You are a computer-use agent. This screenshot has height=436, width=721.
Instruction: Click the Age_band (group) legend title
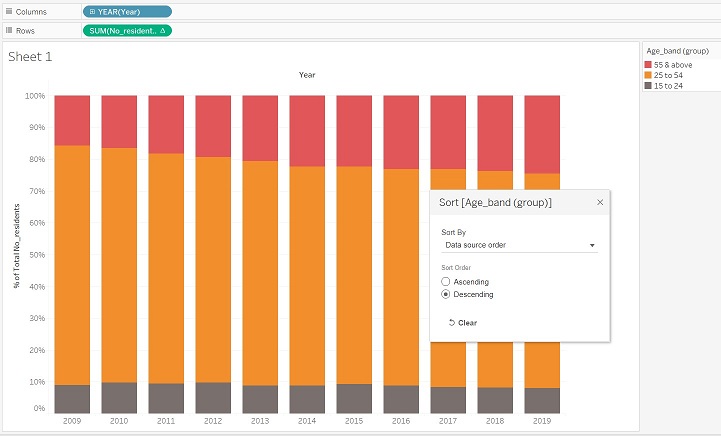click(677, 50)
